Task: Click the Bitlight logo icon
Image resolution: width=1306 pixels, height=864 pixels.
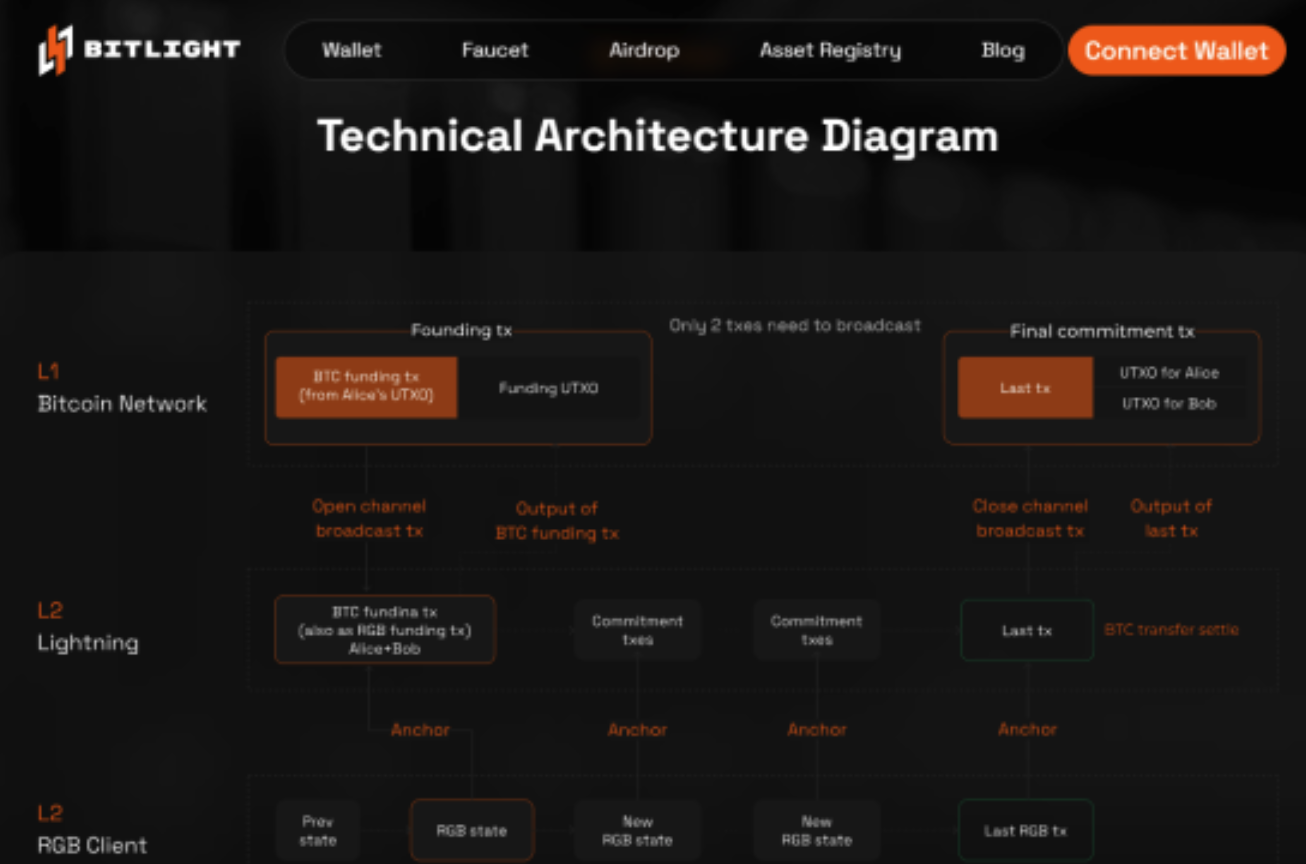Action: (x=56, y=50)
